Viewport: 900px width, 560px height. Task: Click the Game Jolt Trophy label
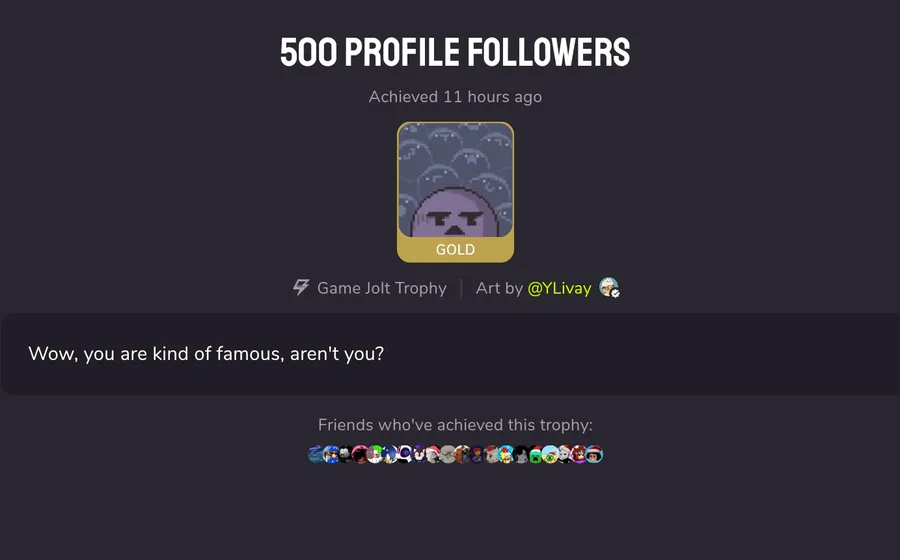[x=382, y=288]
